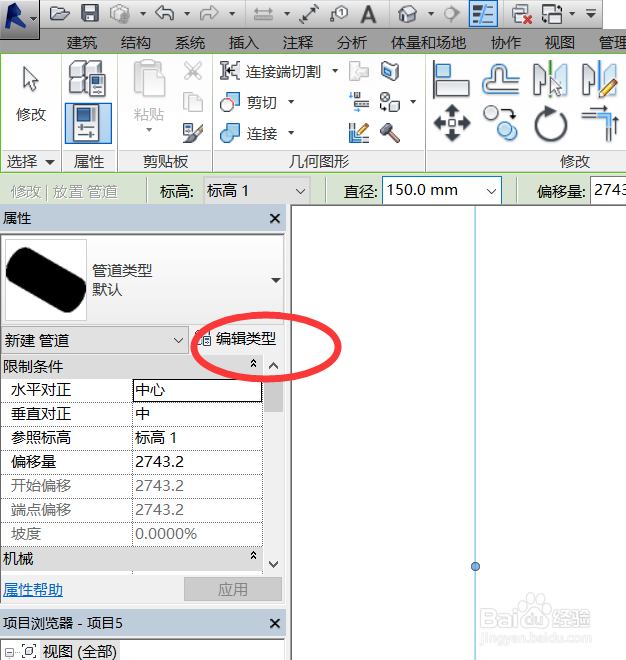
Task: Open the 建筑 ribbon tab
Action: (x=82, y=43)
